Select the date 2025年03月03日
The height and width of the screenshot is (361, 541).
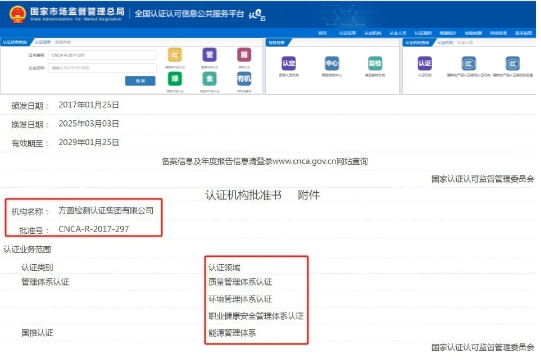click(89, 124)
